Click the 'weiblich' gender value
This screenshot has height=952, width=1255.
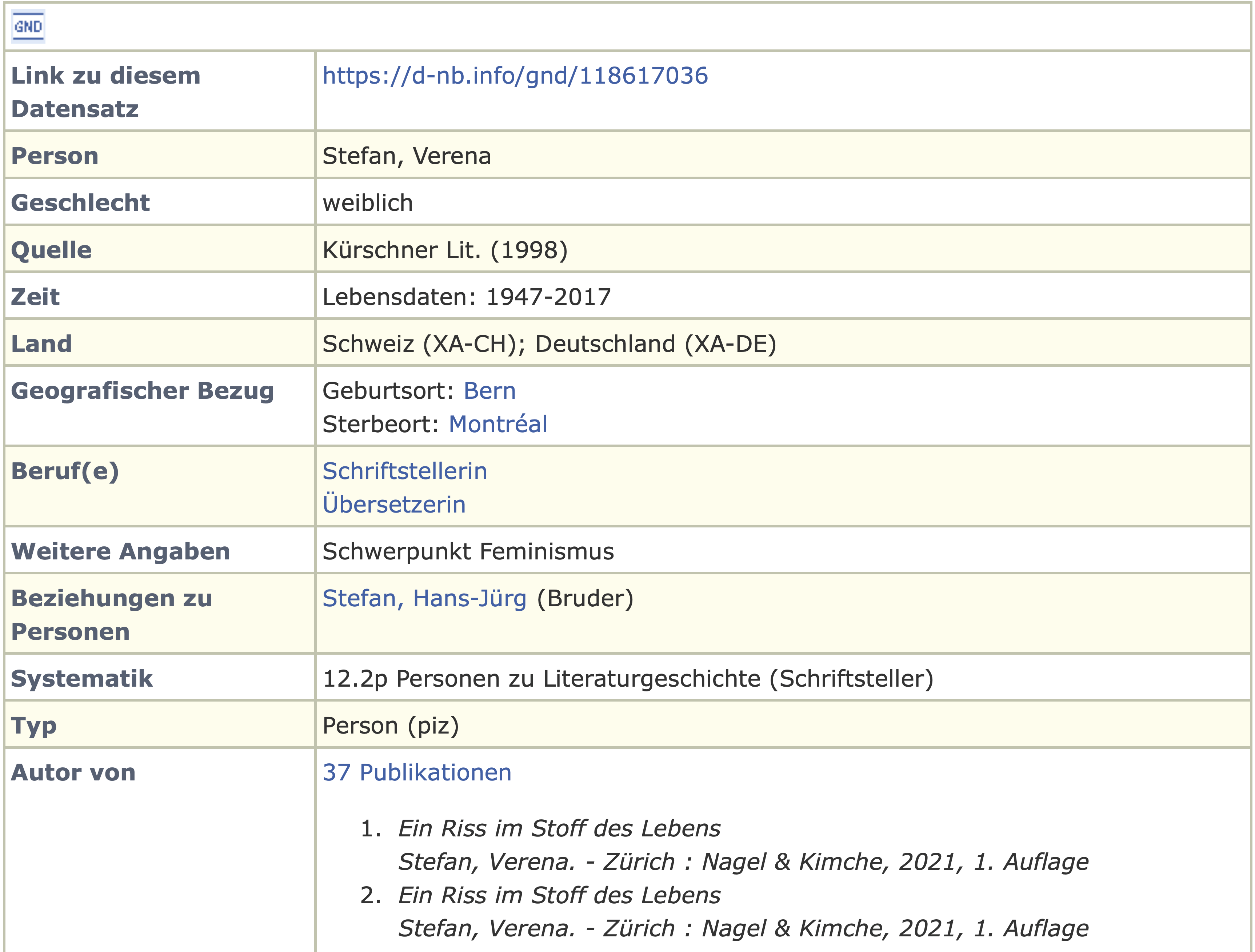[x=368, y=203]
